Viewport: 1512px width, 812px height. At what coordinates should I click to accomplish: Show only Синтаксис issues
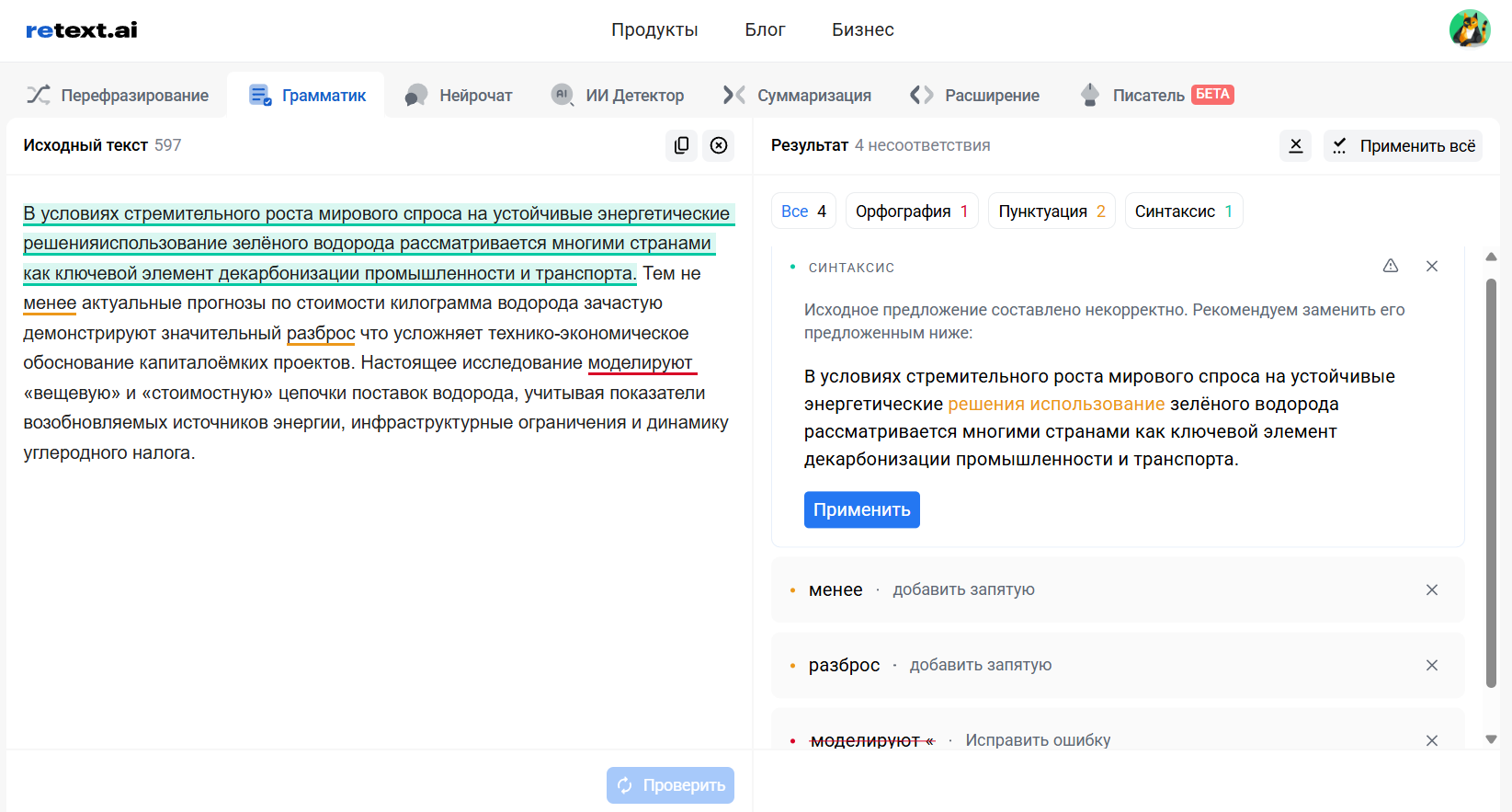[1183, 212]
